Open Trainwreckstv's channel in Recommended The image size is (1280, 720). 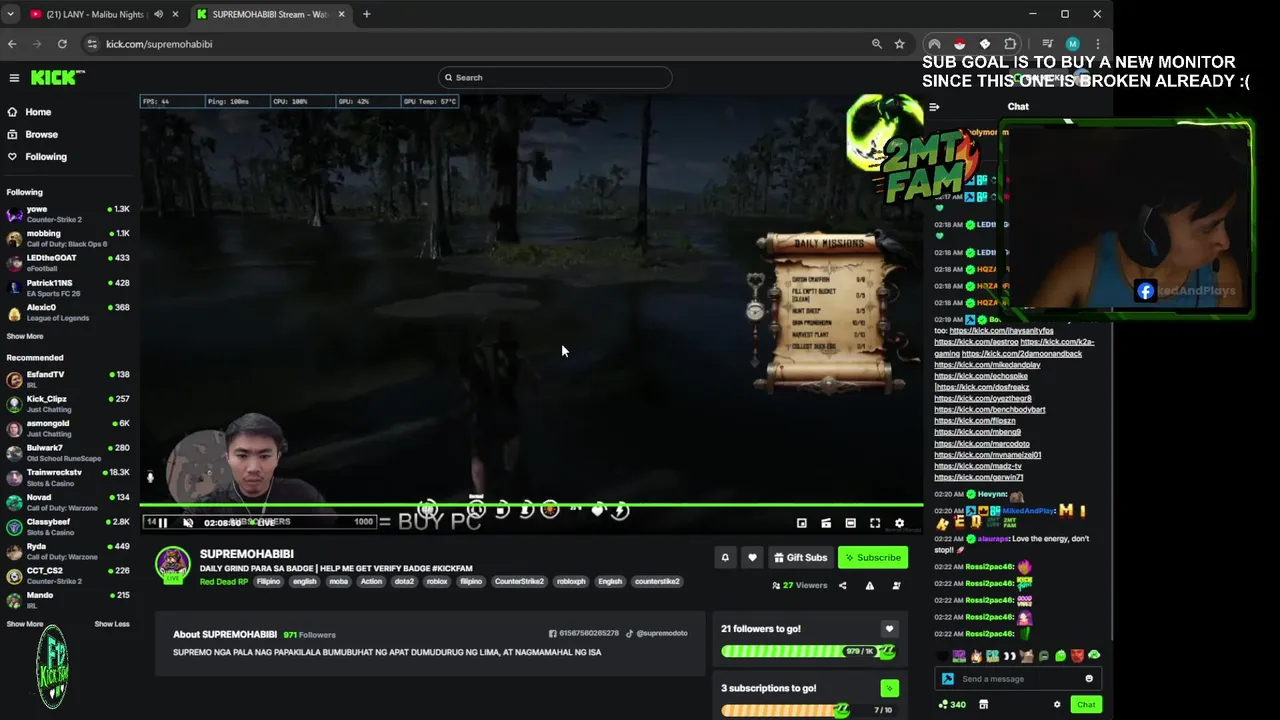click(x=67, y=478)
